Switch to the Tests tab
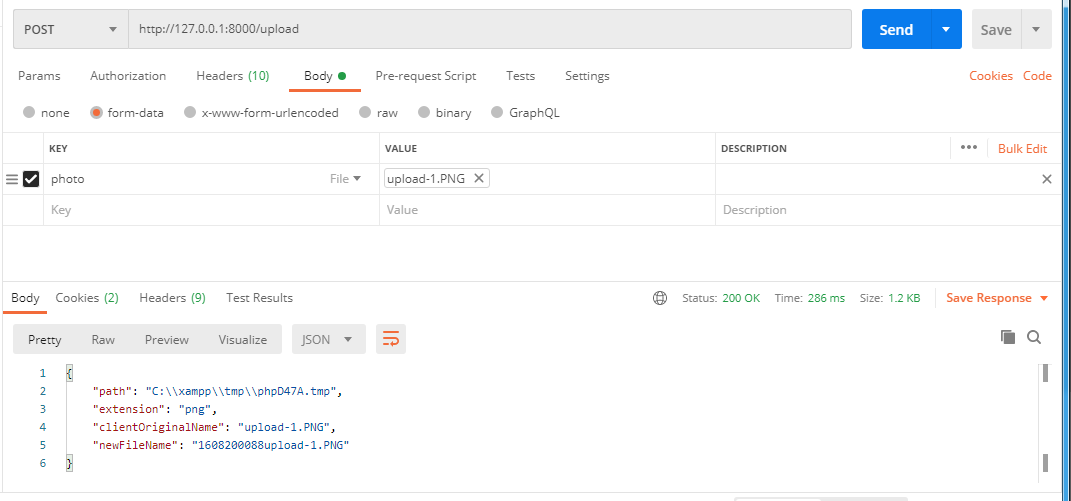Viewport: 1071px width, 501px height. pyautogui.click(x=520, y=76)
